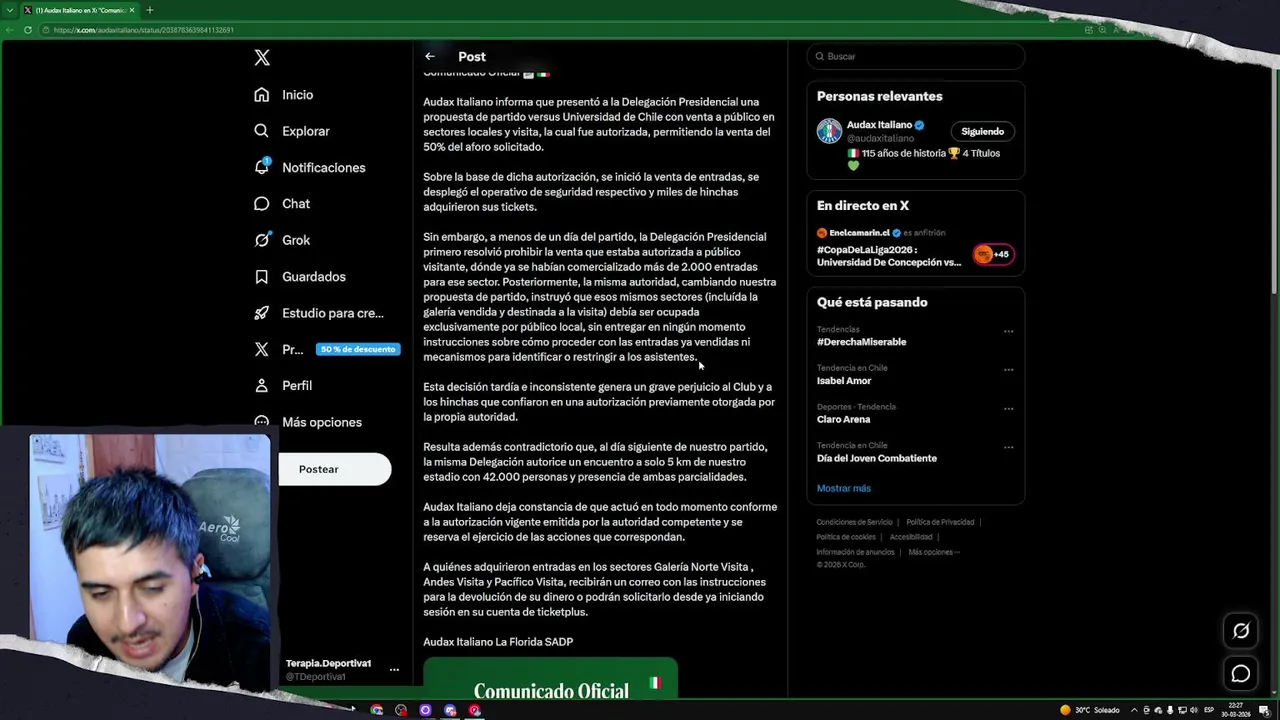Viewport: 1280px width, 720px height.
Task: Open the taskbar clock showing 22:27
Action: tap(1238, 710)
